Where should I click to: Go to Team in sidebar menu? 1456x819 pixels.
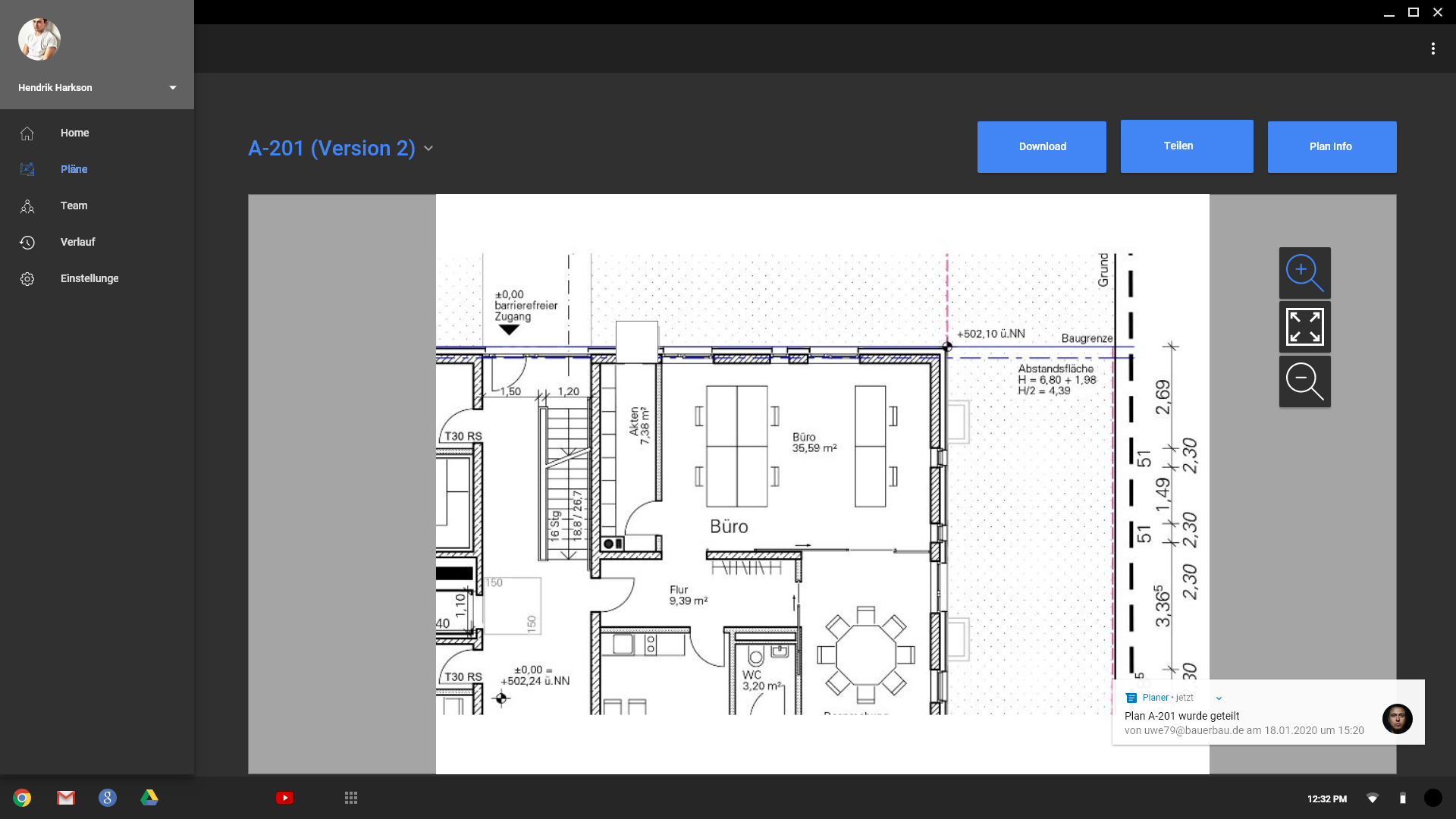[x=74, y=206]
